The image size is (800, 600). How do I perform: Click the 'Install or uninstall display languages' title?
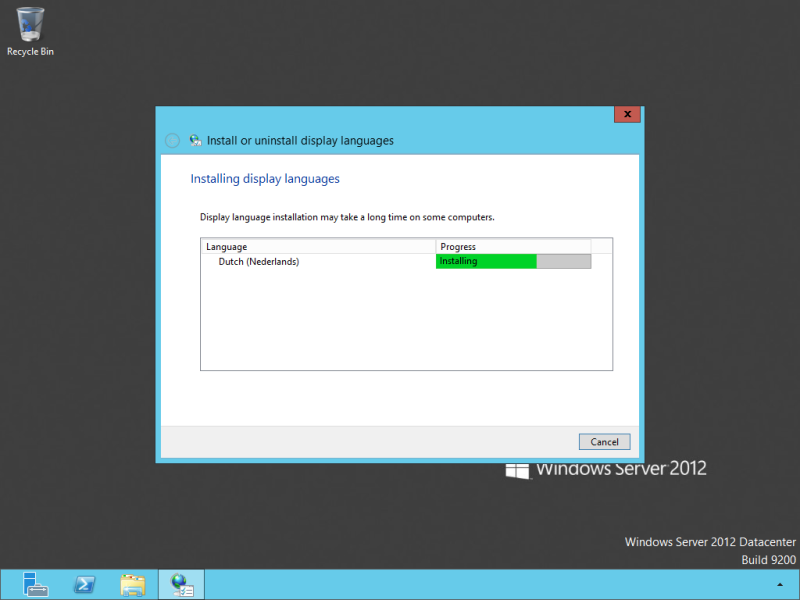click(300, 140)
